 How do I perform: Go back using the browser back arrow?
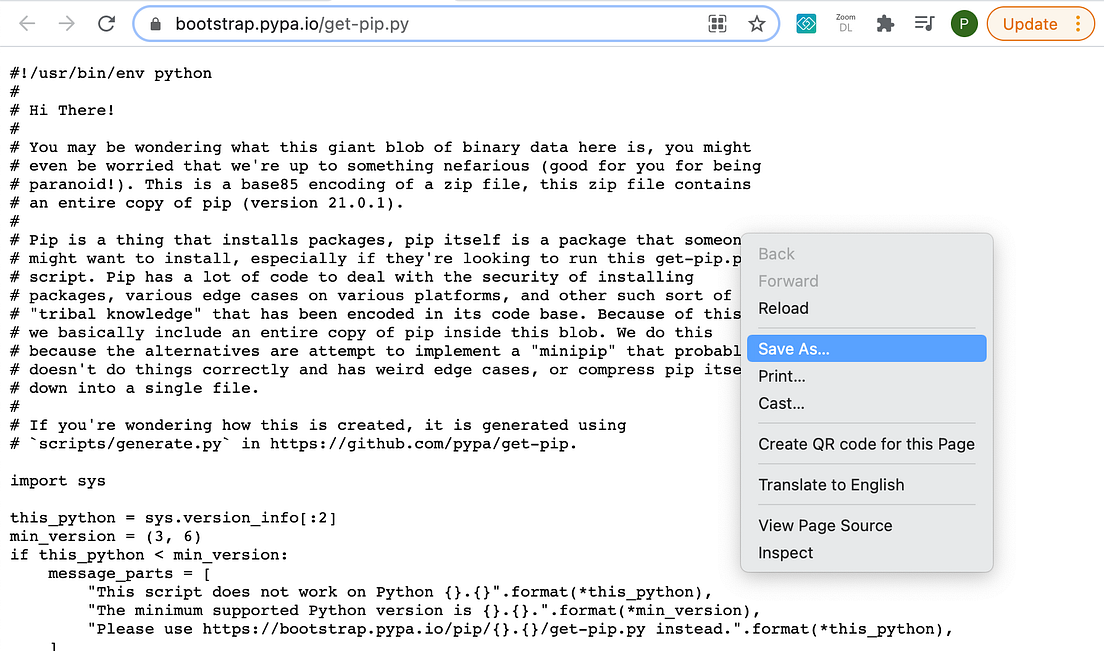(27, 24)
